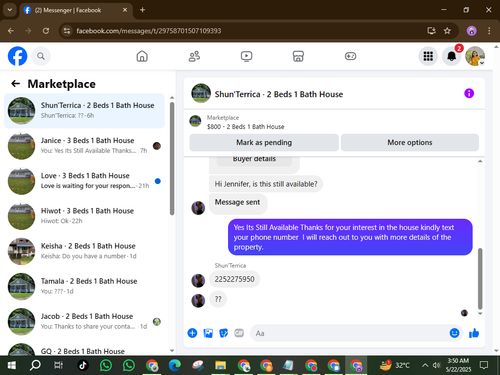Open the Gaming controller icon
The image size is (500, 375).
[x=350, y=56]
